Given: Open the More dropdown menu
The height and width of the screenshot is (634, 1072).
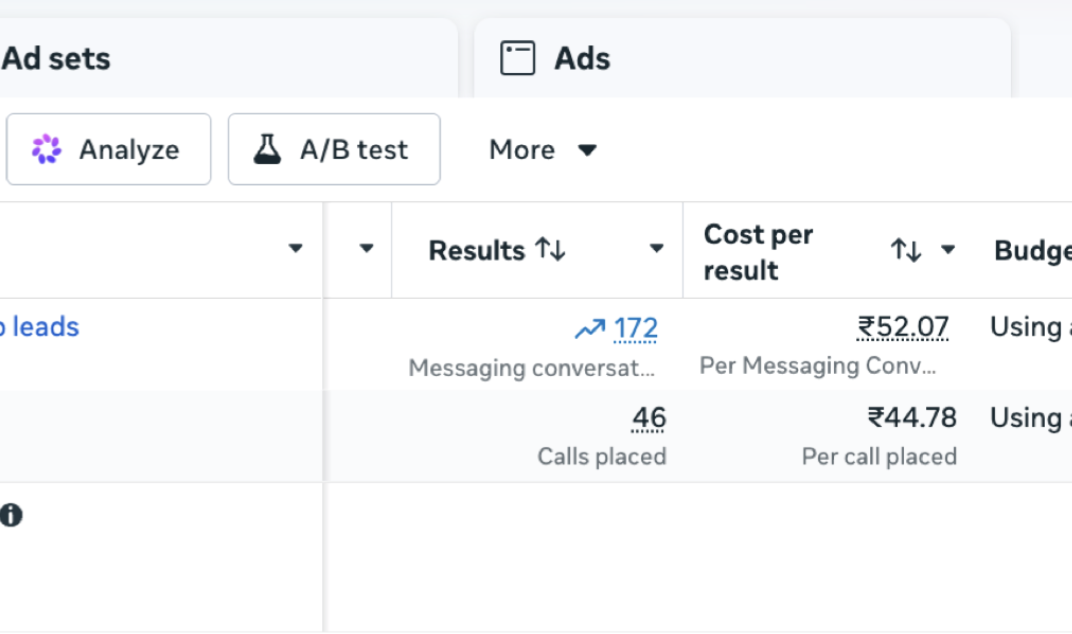Looking at the screenshot, I should (x=543, y=150).
